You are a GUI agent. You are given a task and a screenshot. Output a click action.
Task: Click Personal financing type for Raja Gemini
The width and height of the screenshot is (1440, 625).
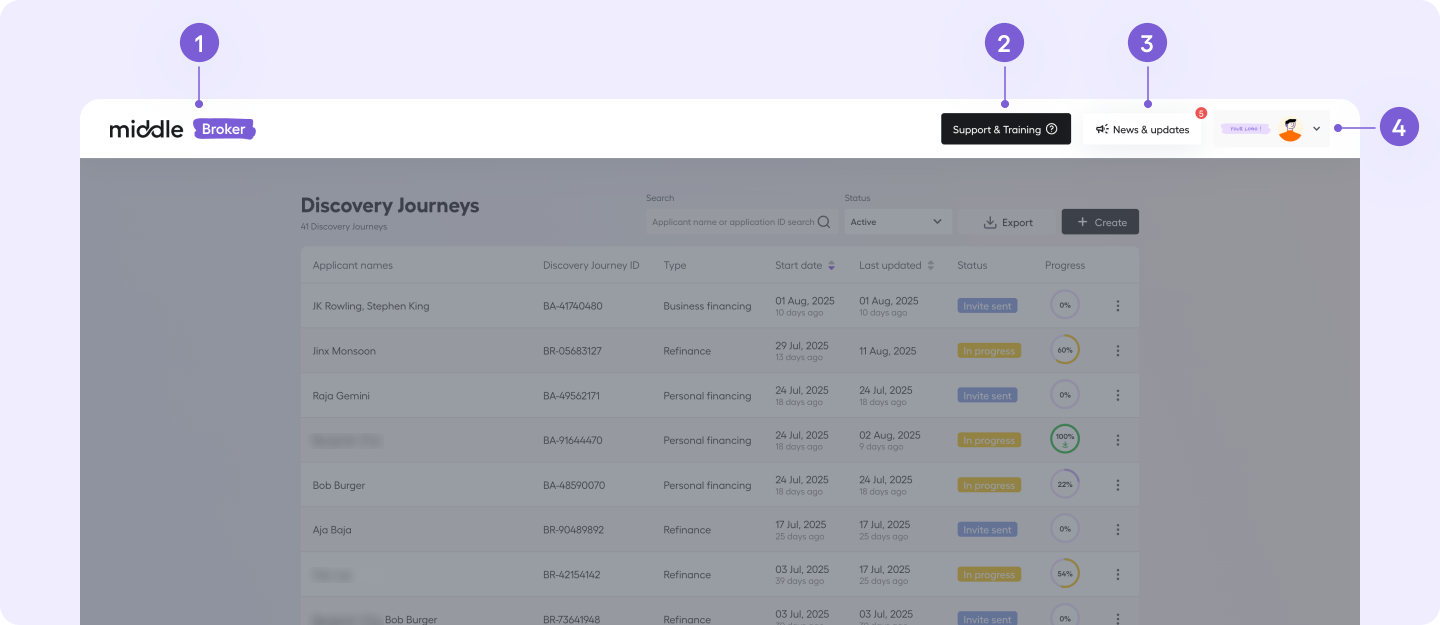(707, 396)
